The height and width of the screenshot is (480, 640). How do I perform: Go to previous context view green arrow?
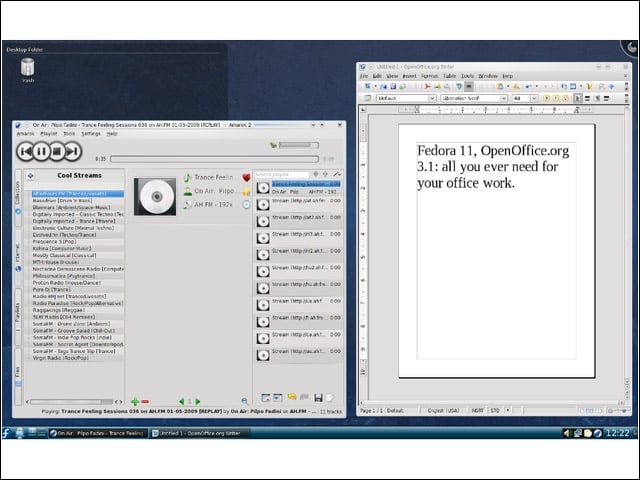click(x=182, y=402)
